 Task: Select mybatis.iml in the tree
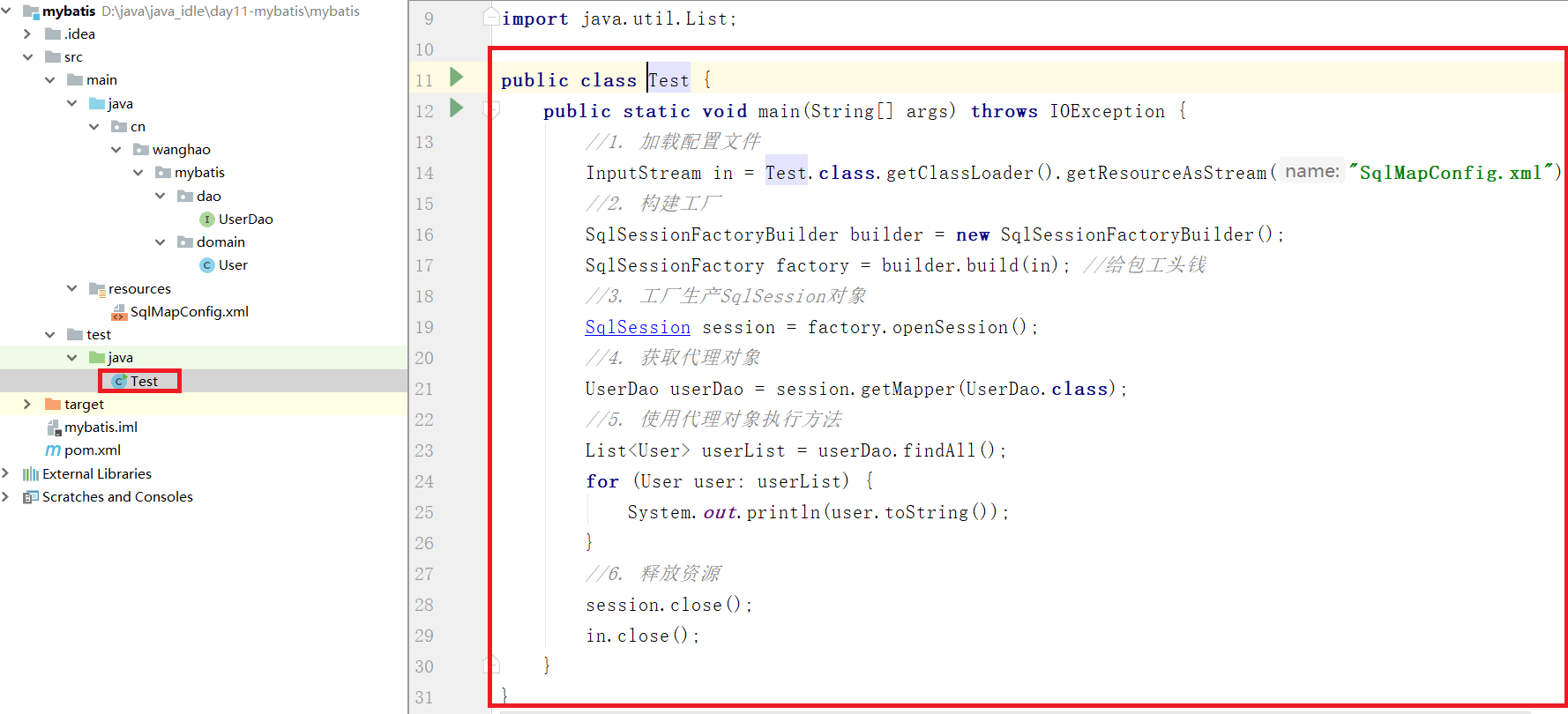(101, 428)
